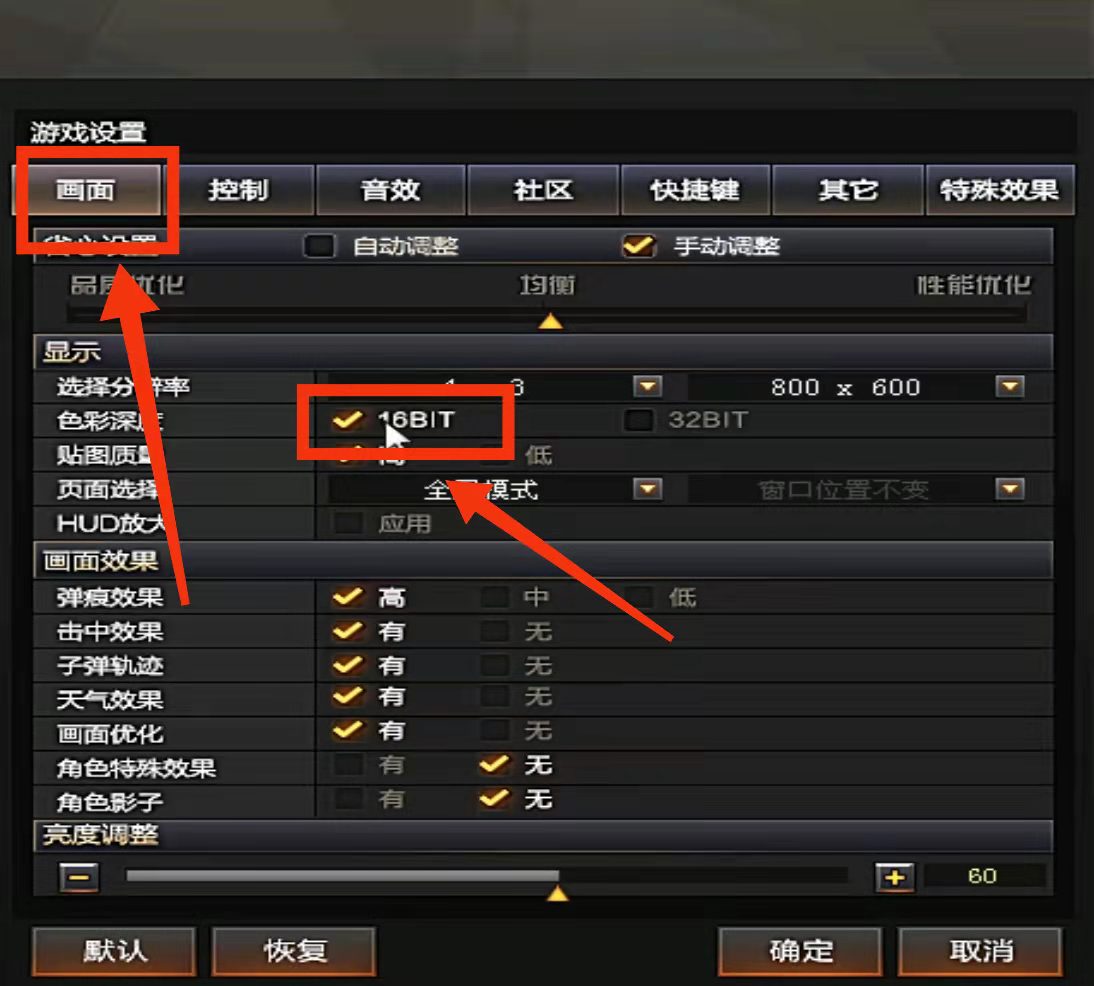Open the 特殊效果 tab
This screenshot has width=1094, height=986.
coord(999,189)
